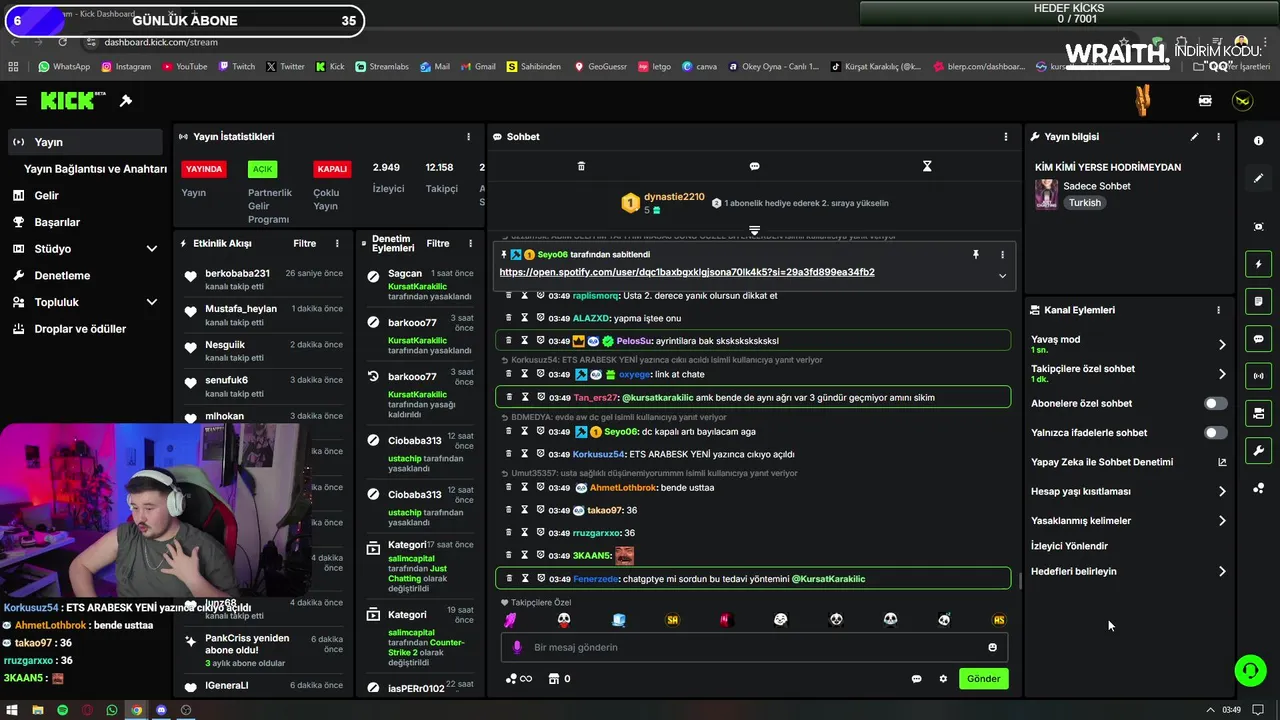Screen dimensions: 1280x720
Task: Click the YAYINDA status badge
Action: (204, 169)
